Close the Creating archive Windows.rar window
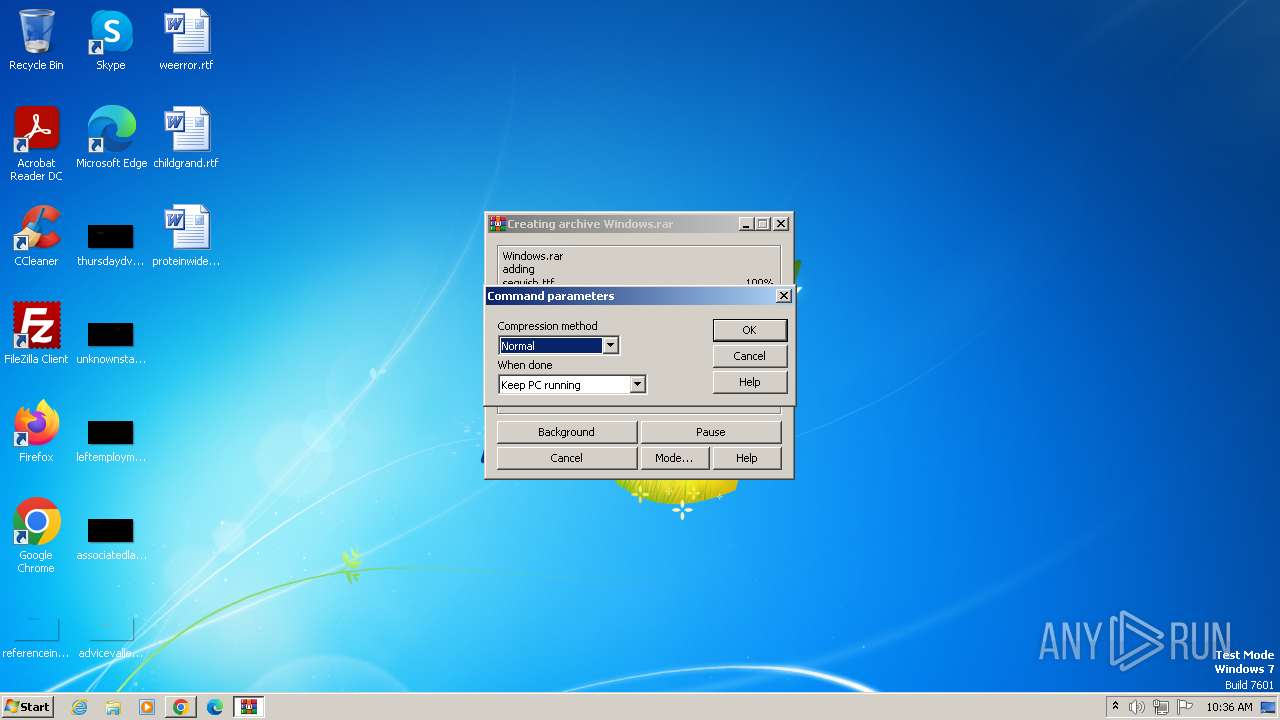Image resolution: width=1280 pixels, height=720 pixels. [x=781, y=224]
